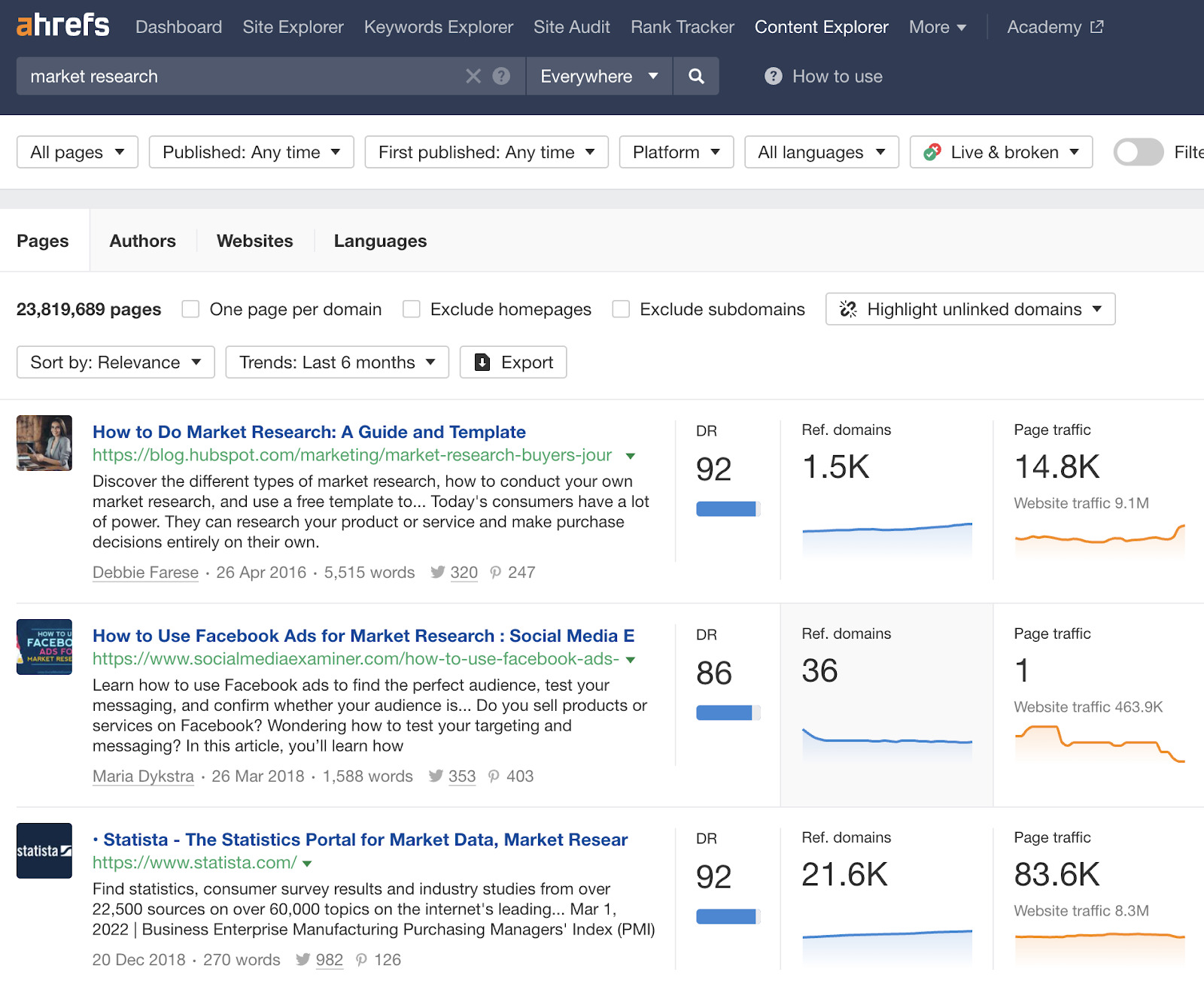Open Highlight unlinked domains dropdown

[x=971, y=309]
